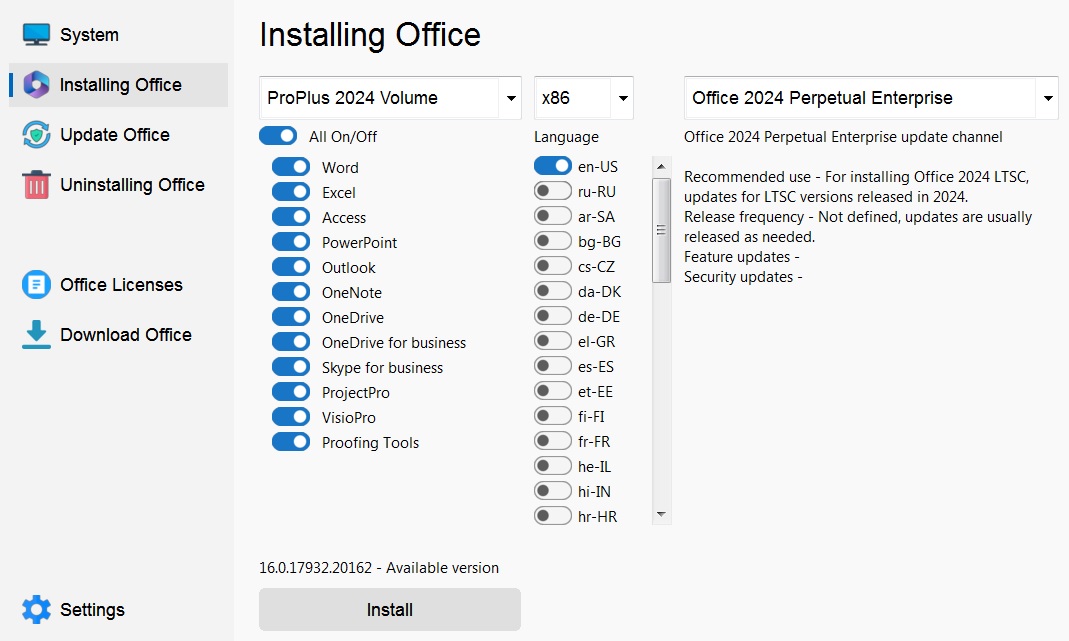Viewport: 1069px width, 641px height.
Task: Turn on the et-EE language
Action: tap(553, 391)
